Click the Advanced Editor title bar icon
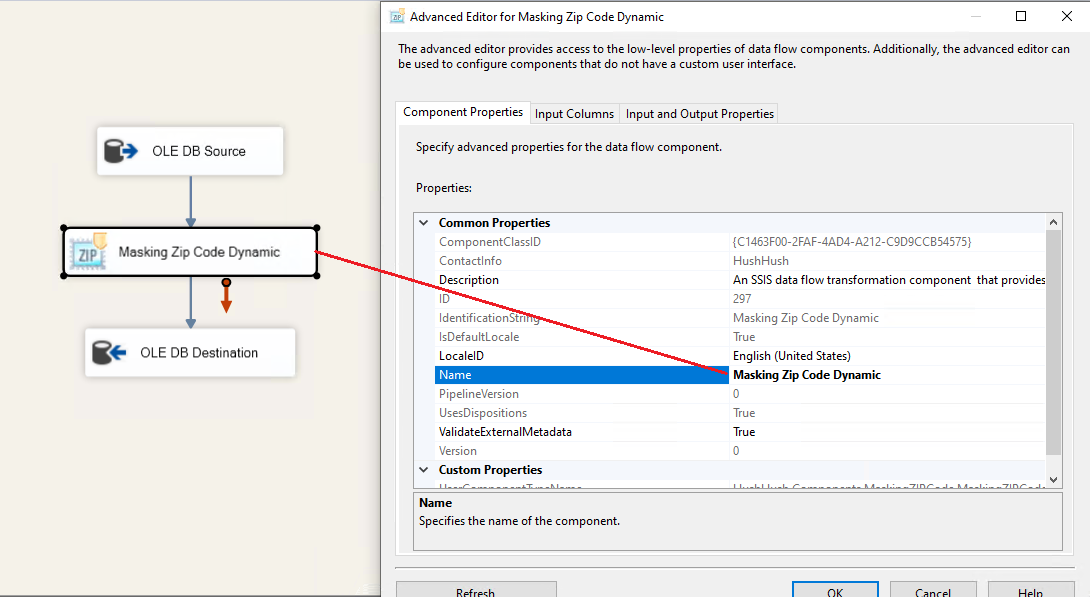This screenshot has height=597, width=1090. 397,16
